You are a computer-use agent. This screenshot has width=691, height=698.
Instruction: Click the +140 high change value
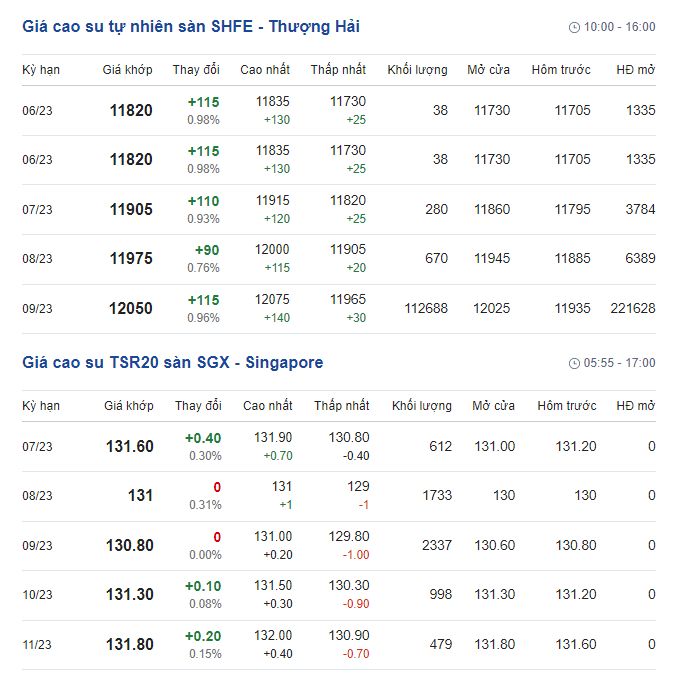point(277,318)
